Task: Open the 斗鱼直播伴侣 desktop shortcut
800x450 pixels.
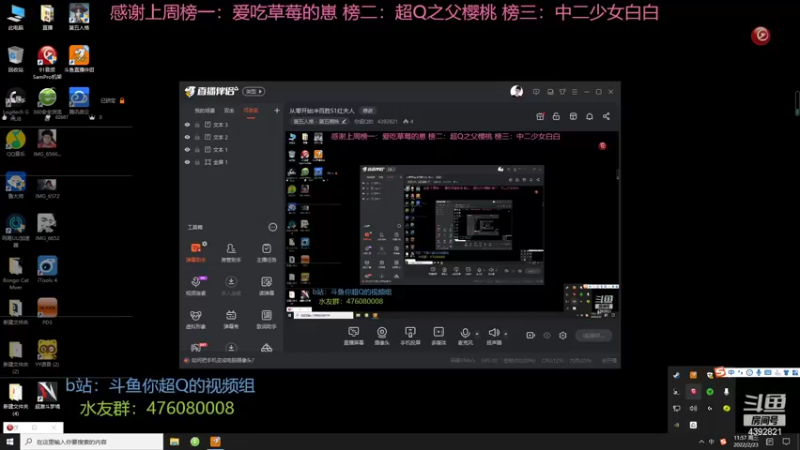Action: click(79, 59)
